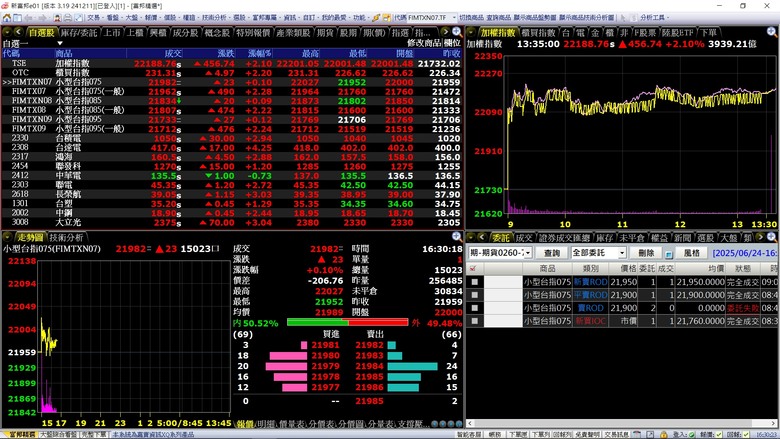
Task: Click the magnifier icon on the 走勢圖 panel
Action: tap(457, 237)
